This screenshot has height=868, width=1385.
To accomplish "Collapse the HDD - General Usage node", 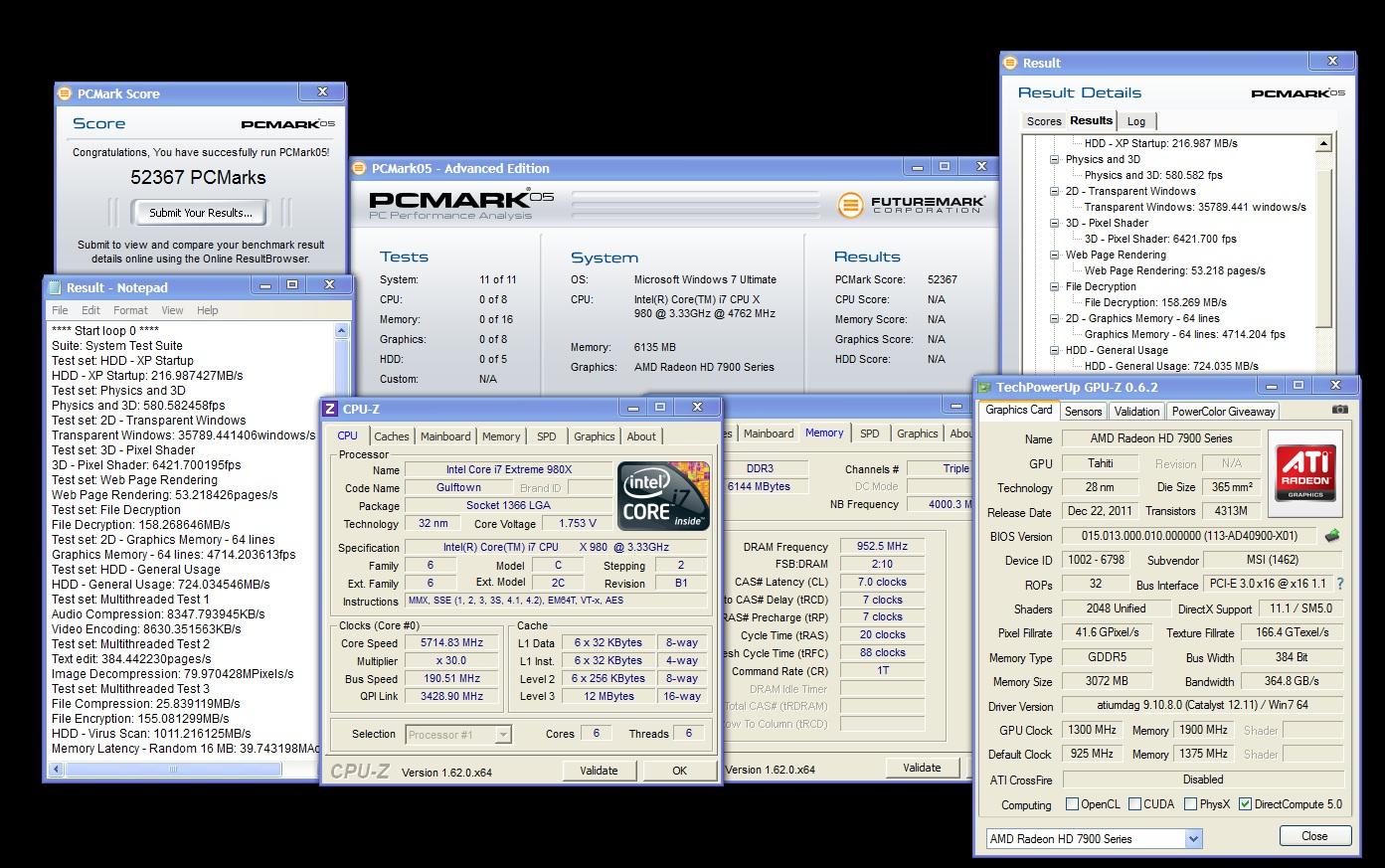I will [1055, 350].
